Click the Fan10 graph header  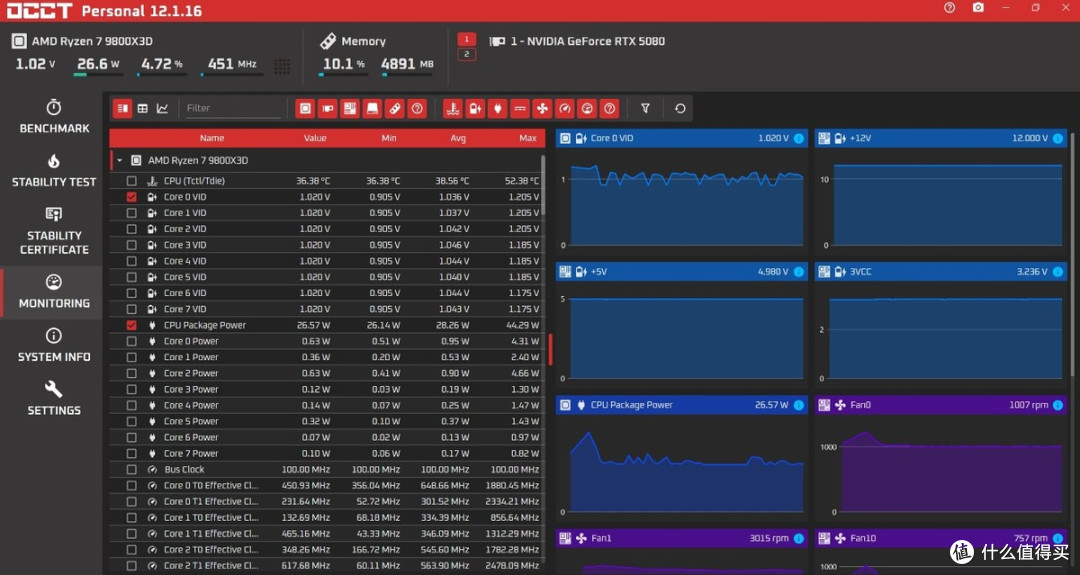coord(941,539)
